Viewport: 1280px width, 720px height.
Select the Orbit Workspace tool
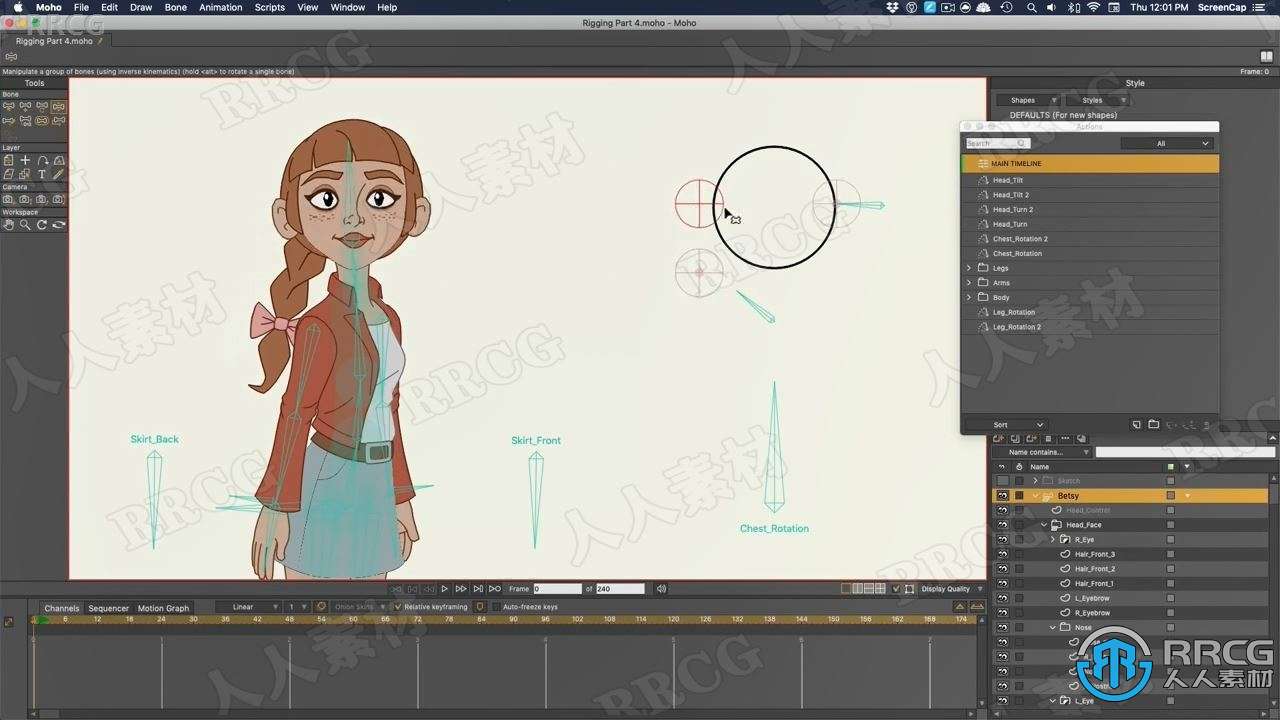coord(59,225)
